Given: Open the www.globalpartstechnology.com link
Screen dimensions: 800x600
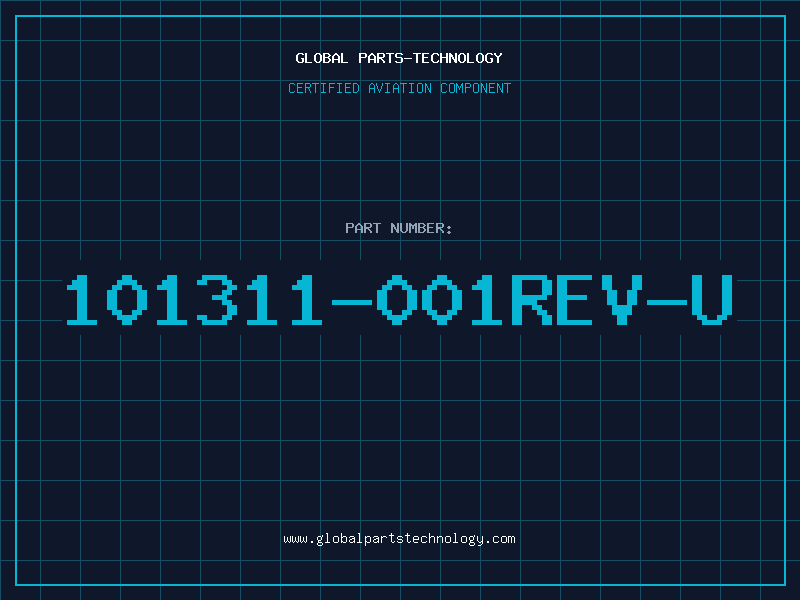Looking at the screenshot, I should click(399, 539).
